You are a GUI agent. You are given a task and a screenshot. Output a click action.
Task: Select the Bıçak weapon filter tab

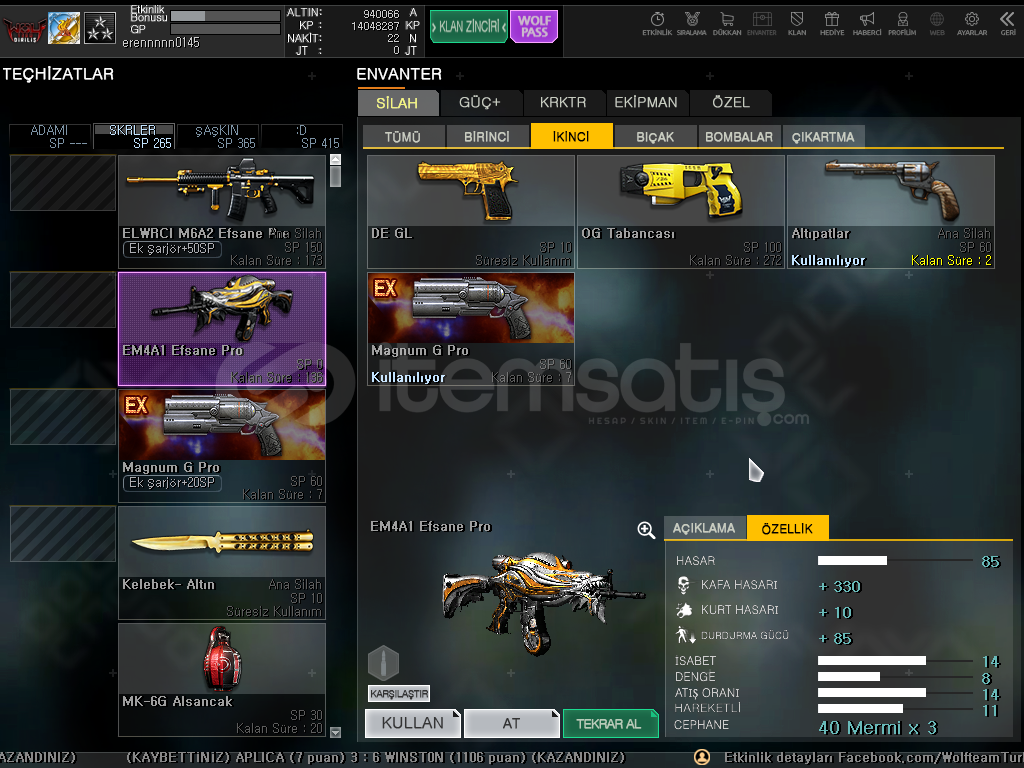coord(655,136)
